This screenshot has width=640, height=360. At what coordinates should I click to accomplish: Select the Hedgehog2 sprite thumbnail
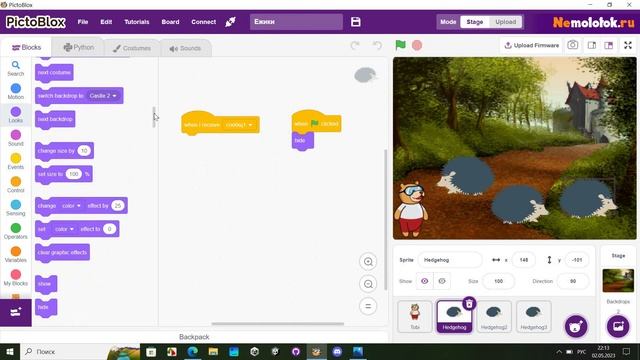(x=494, y=316)
